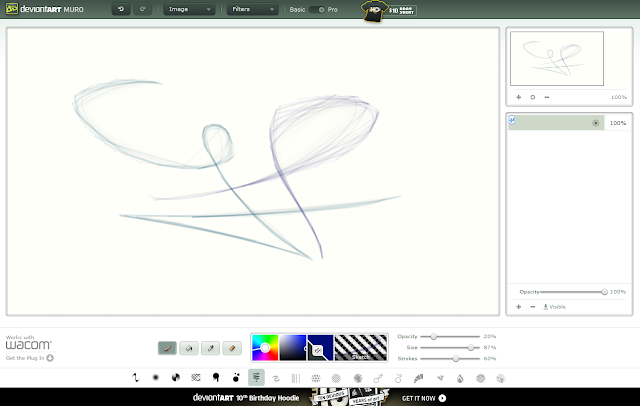This screenshot has width=640, height=406.
Task: Select the paintbrush draw tool
Action: (167, 348)
